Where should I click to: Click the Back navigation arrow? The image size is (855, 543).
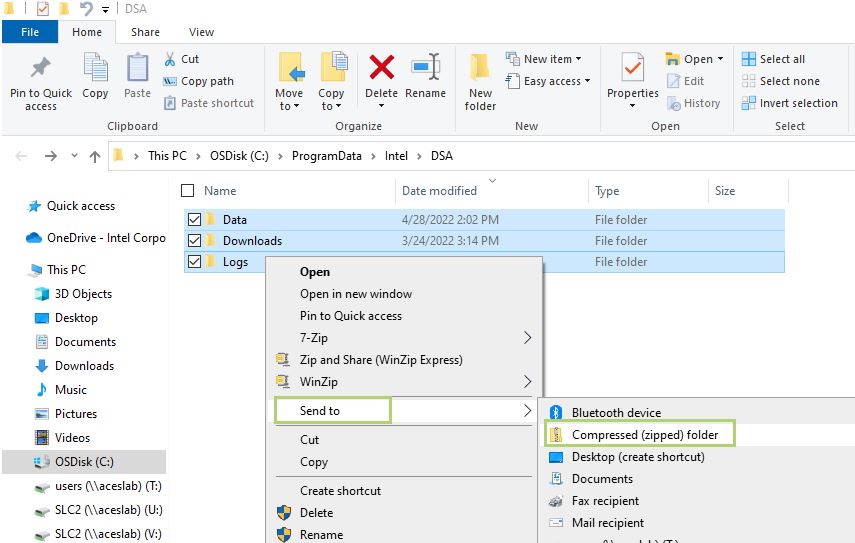[x=21, y=156]
